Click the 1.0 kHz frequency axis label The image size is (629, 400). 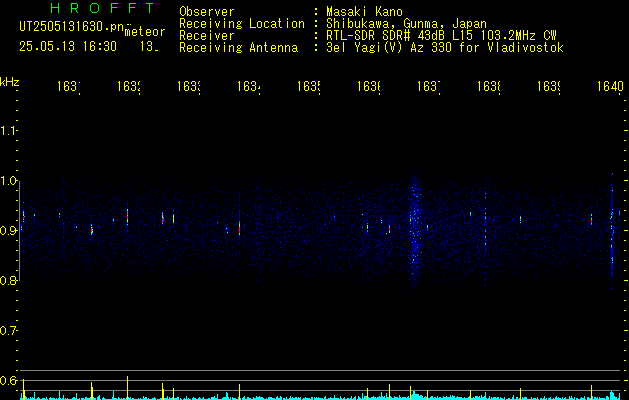click(x=9, y=181)
